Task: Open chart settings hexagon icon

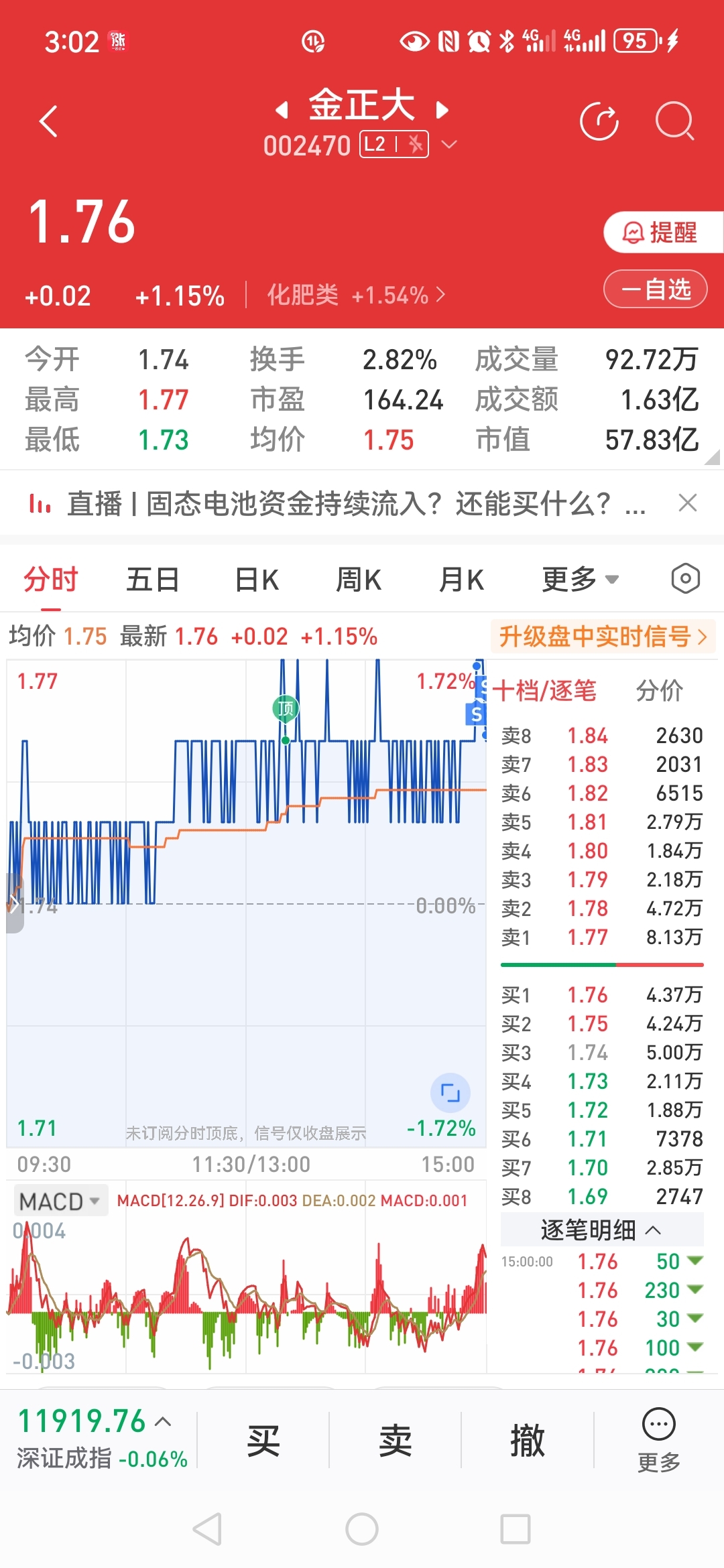Action: 685,579
